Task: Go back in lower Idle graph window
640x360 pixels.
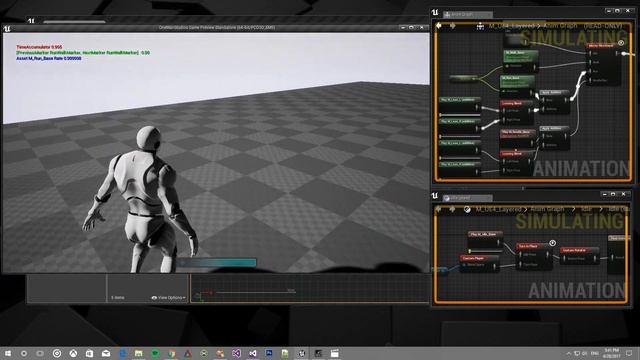Action: pyautogui.click(x=439, y=209)
